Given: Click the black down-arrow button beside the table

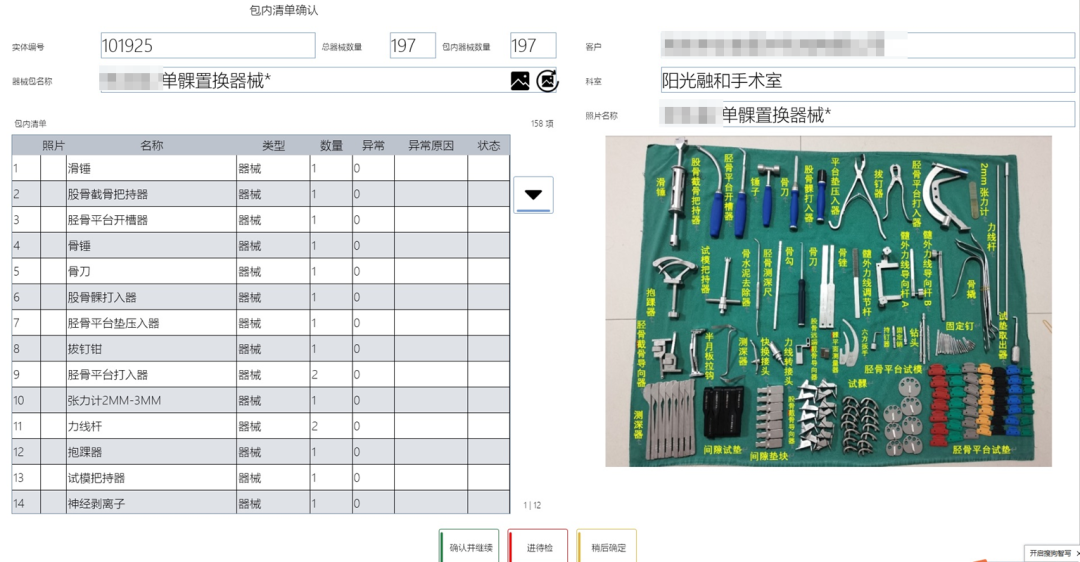Looking at the screenshot, I should click(533, 195).
